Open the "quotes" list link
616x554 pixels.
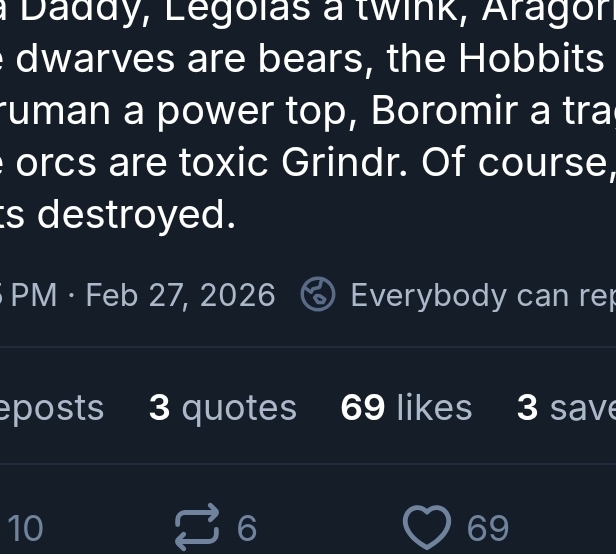click(x=222, y=408)
